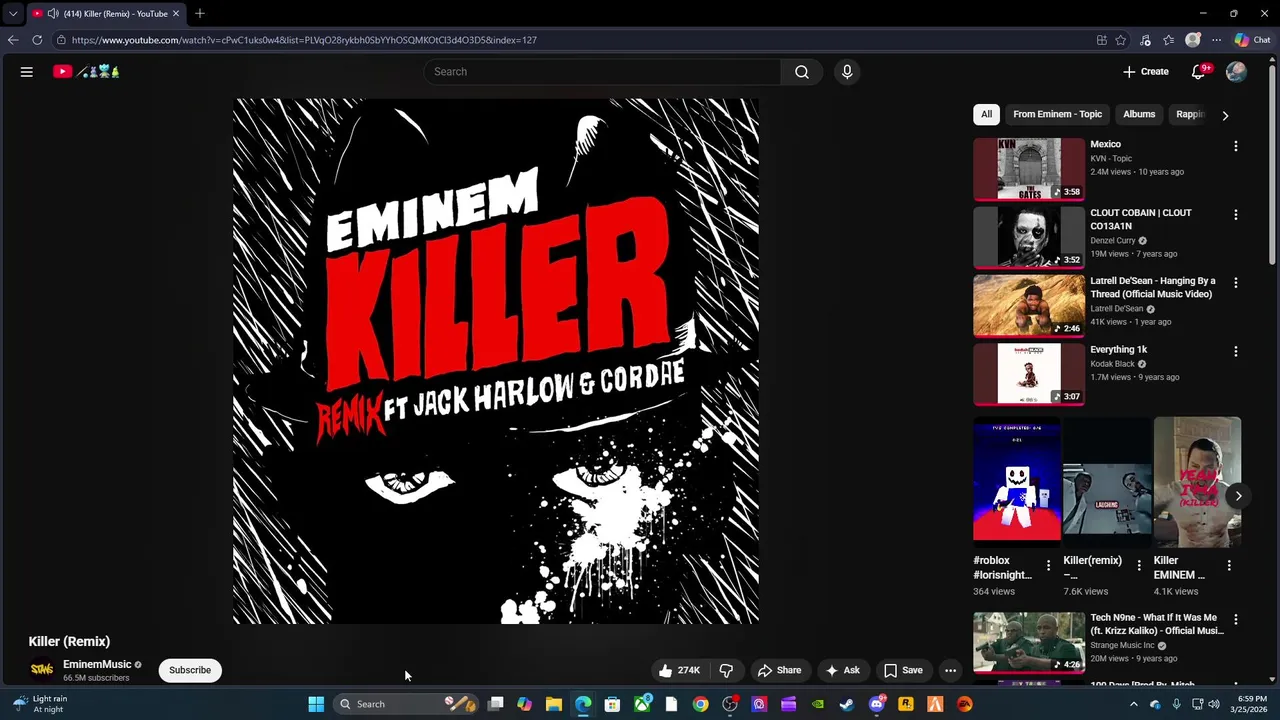The width and height of the screenshot is (1280, 720).
Task: Open the YouTube account avatar menu
Action: coord(1236,72)
